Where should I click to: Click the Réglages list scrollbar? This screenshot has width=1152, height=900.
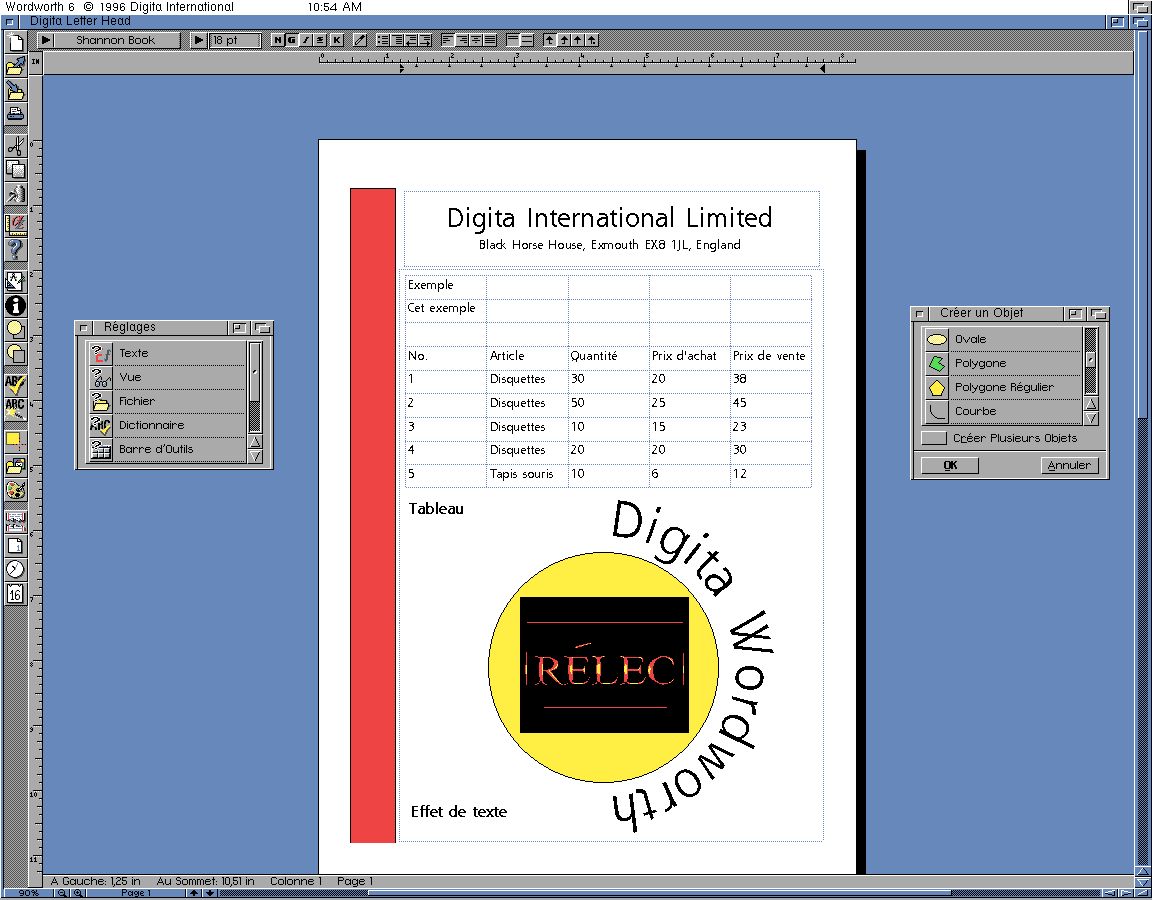tap(255, 388)
